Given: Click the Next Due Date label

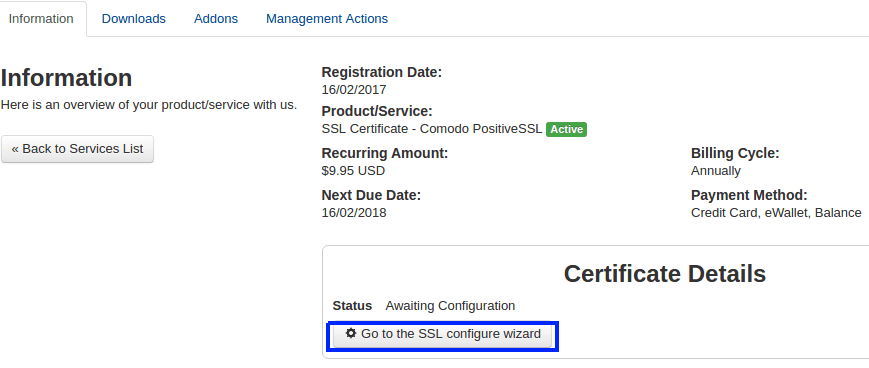Looking at the screenshot, I should (x=371, y=196).
